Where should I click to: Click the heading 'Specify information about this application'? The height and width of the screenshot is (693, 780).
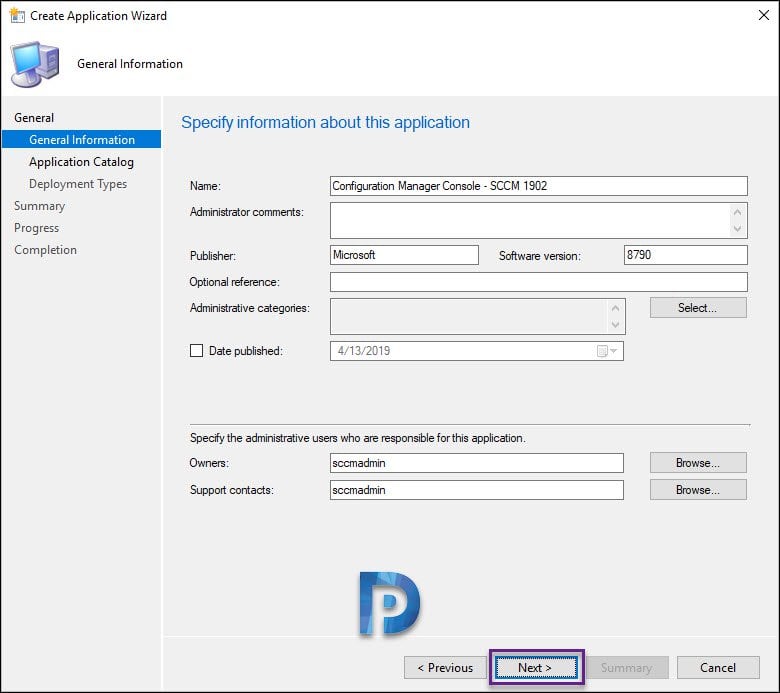coord(325,122)
